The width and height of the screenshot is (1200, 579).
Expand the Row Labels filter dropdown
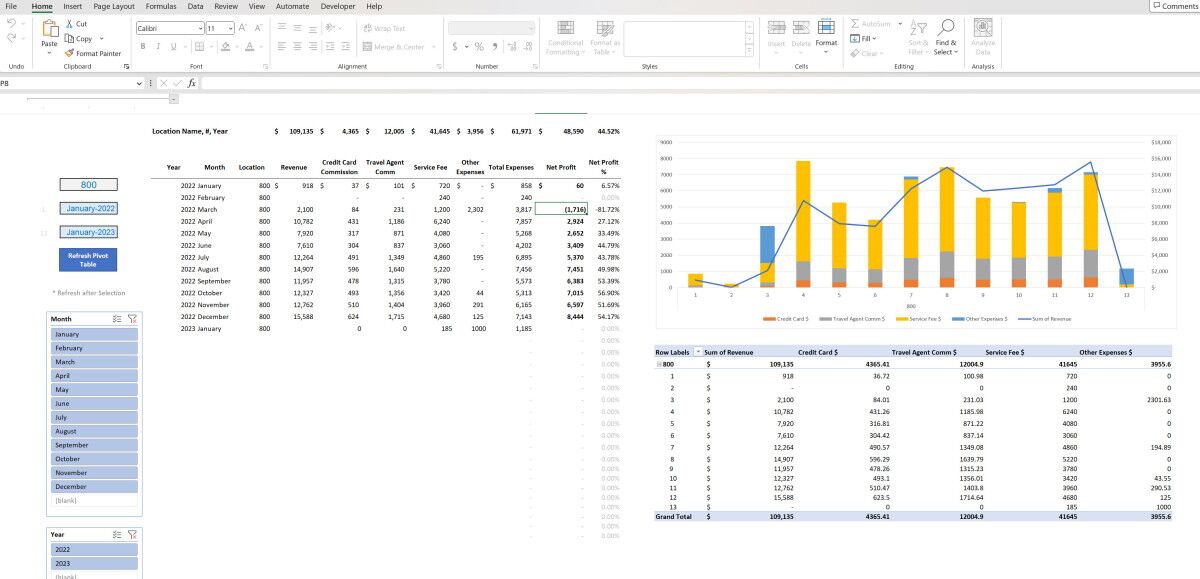697,354
